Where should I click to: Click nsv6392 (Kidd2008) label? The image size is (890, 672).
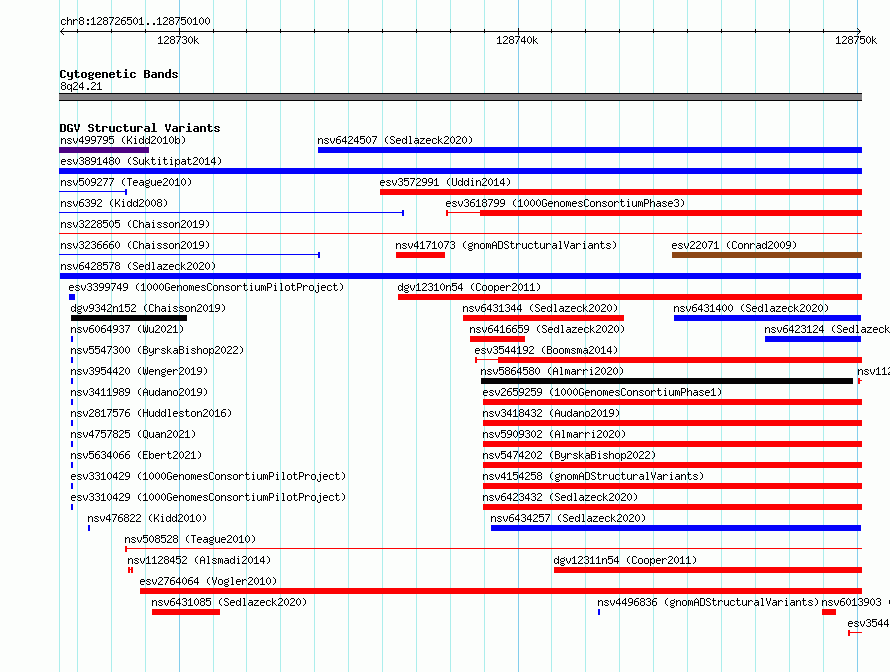pos(114,203)
